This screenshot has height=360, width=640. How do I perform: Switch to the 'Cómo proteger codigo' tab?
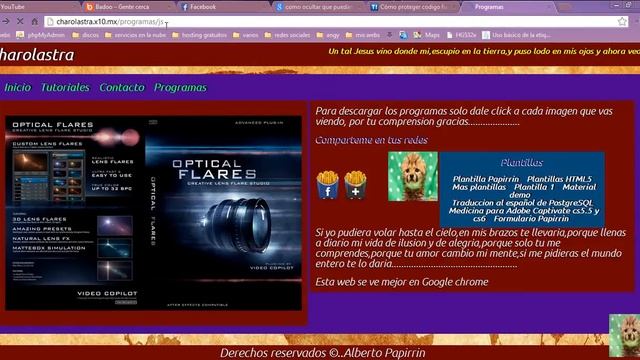[412, 7]
